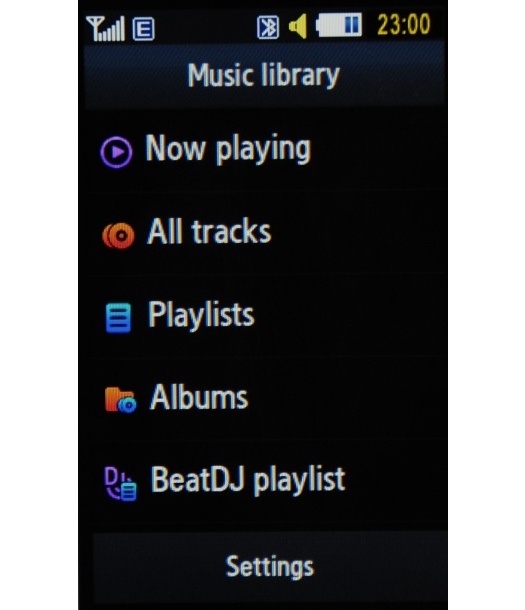Tap the EDGE network E icon
Viewport: 525px width, 610px height.
(144, 29)
